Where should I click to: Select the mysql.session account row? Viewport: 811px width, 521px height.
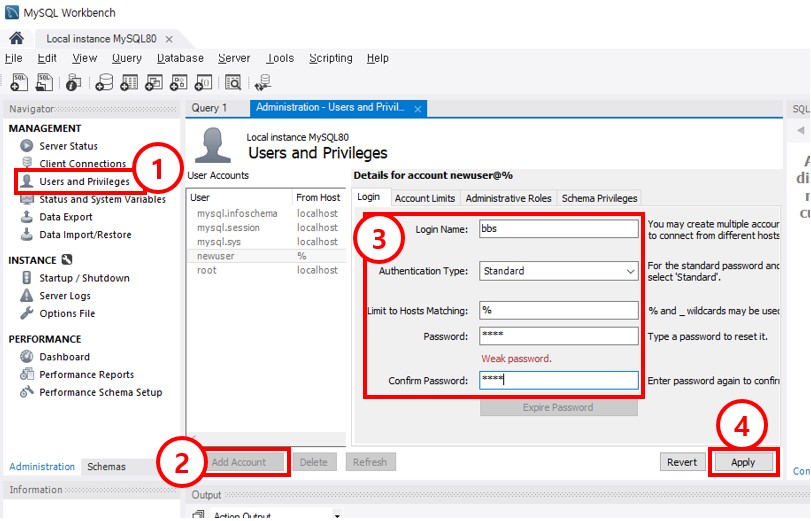coord(266,227)
